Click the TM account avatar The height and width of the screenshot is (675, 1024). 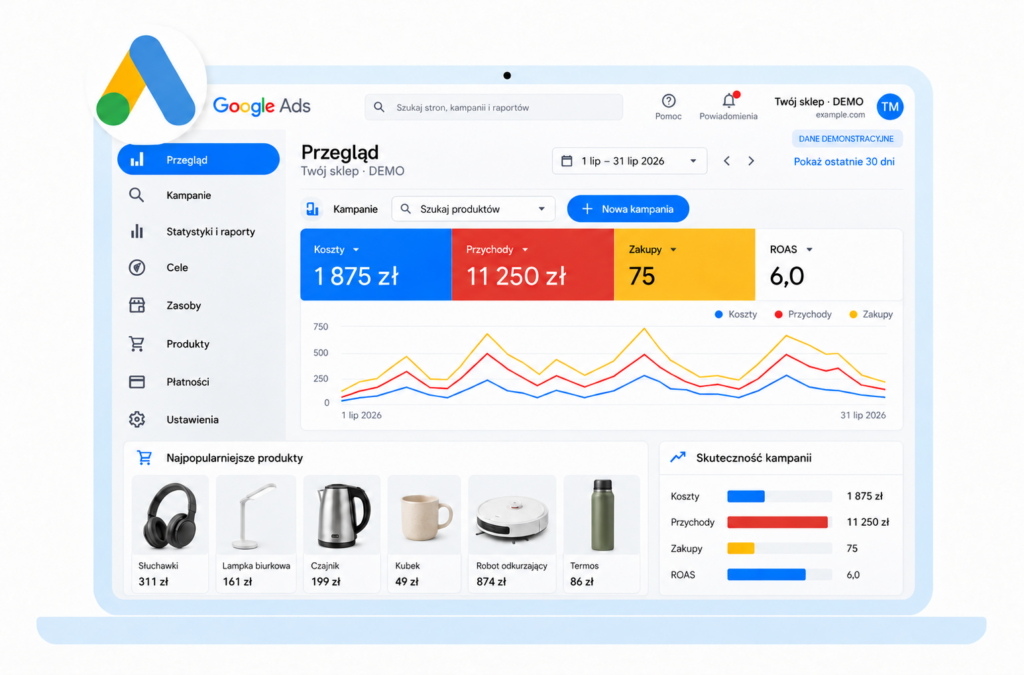(889, 106)
